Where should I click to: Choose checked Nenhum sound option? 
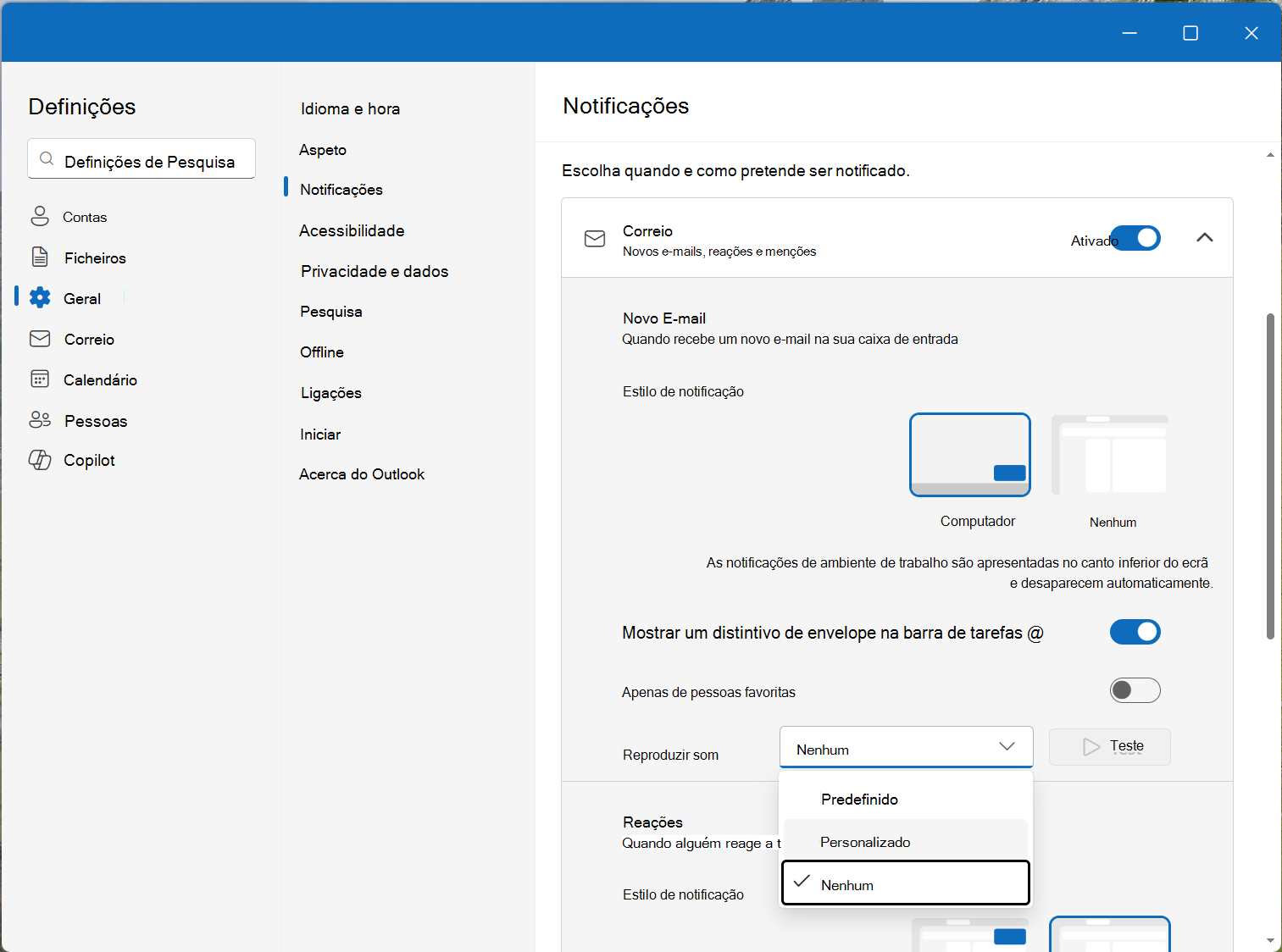click(x=906, y=883)
